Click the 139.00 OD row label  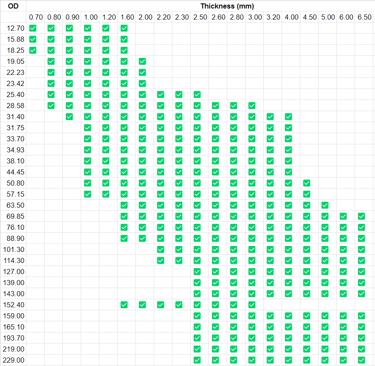click(14, 283)
